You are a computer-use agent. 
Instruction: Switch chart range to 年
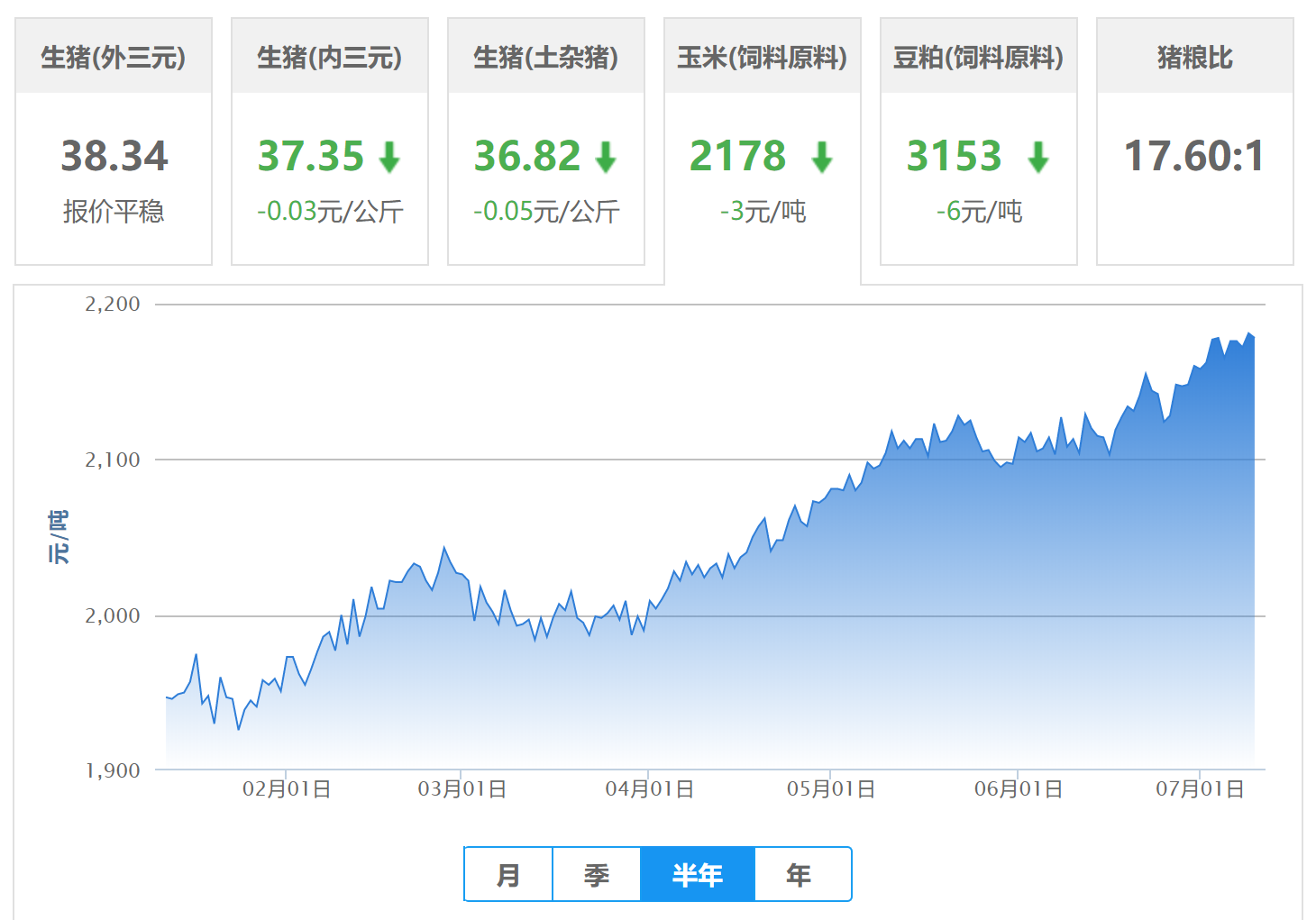click(802, 874)
